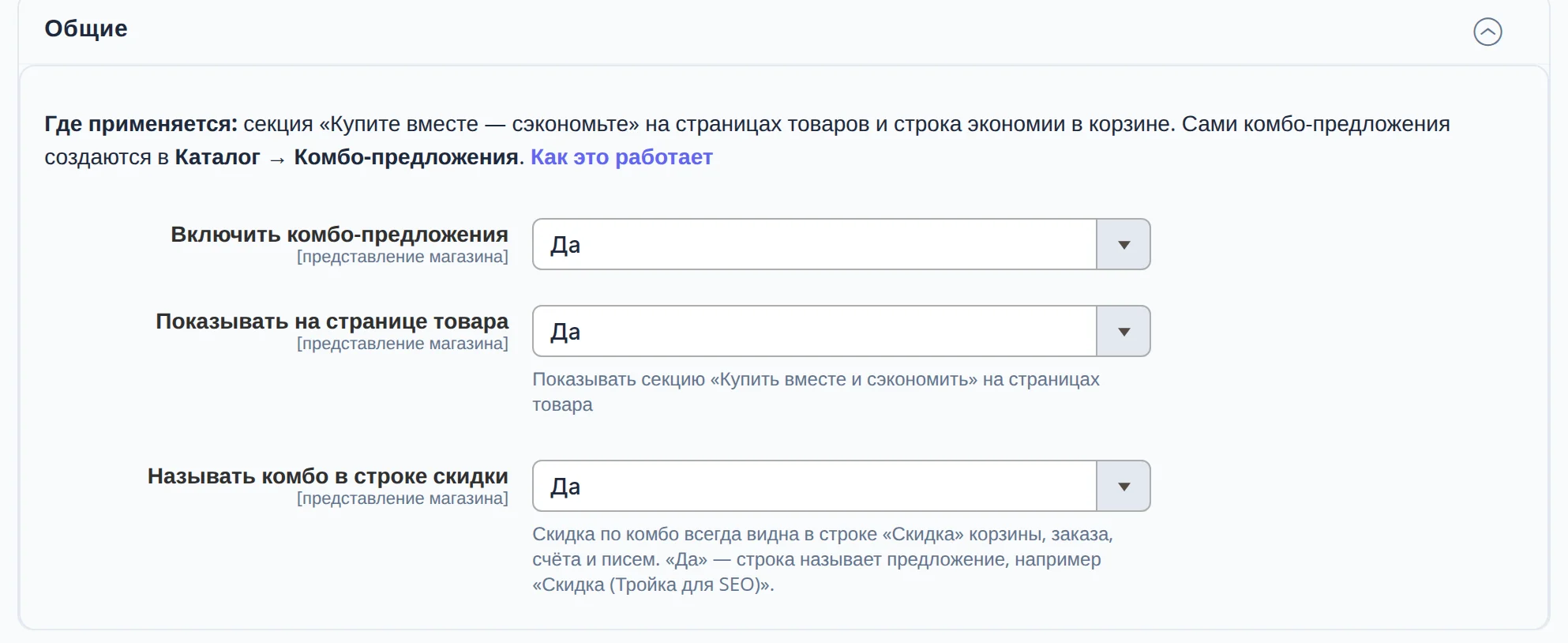Click the hint starting with Скидка по комбо
This screenshot has height=643, width=1568.
823,559
